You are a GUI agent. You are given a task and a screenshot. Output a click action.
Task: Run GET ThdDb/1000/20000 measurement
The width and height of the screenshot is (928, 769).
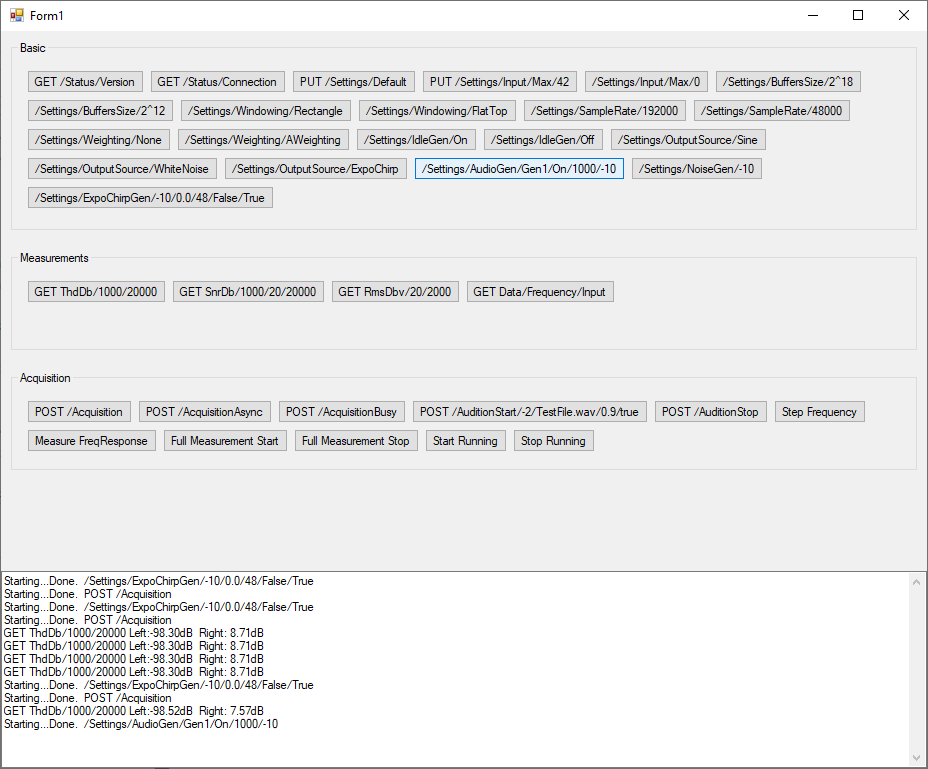(x=96, y=291)
